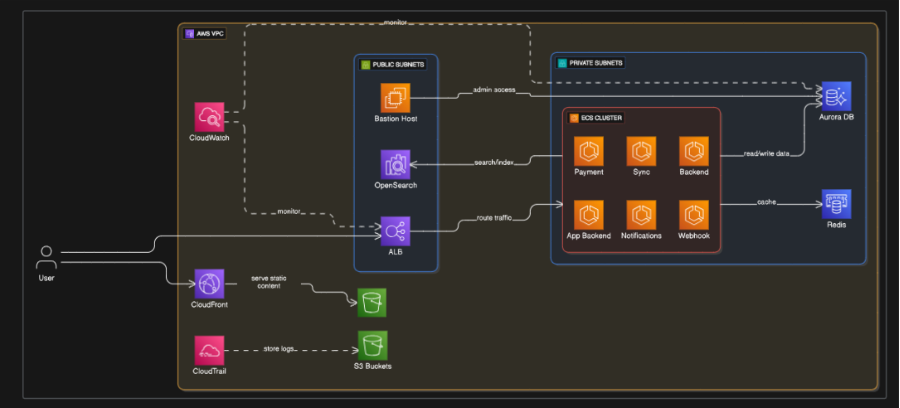Select the User person icon
Image resolution: width=900 pixels, height=408 pixels.
coord(46,258)
